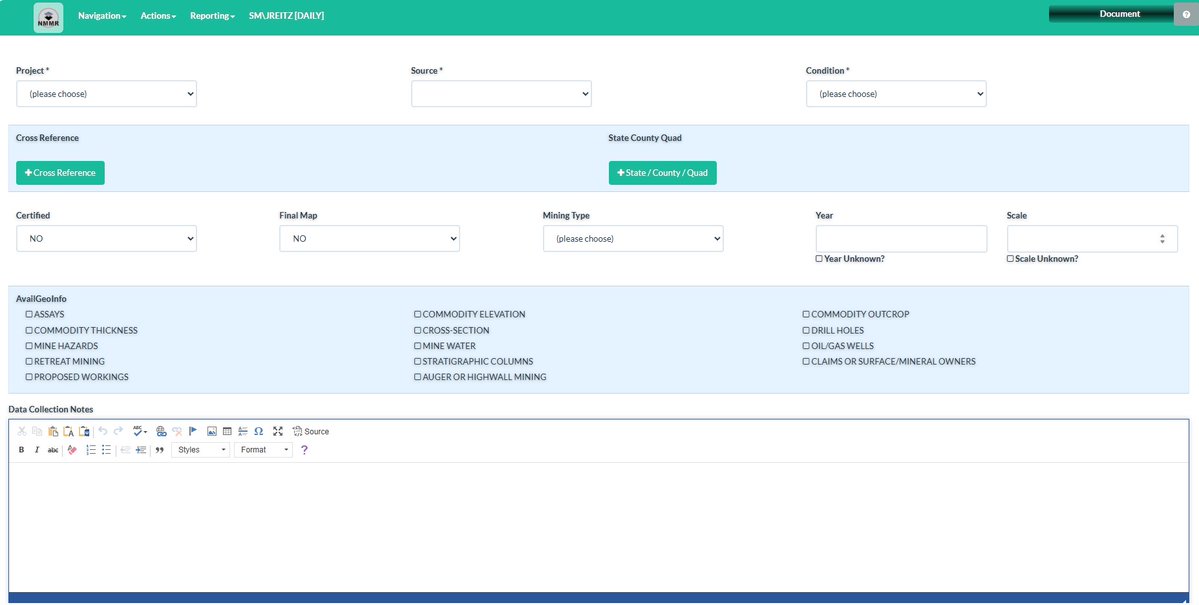Click the purple About CKEditor question icon

tap(304, 450)
